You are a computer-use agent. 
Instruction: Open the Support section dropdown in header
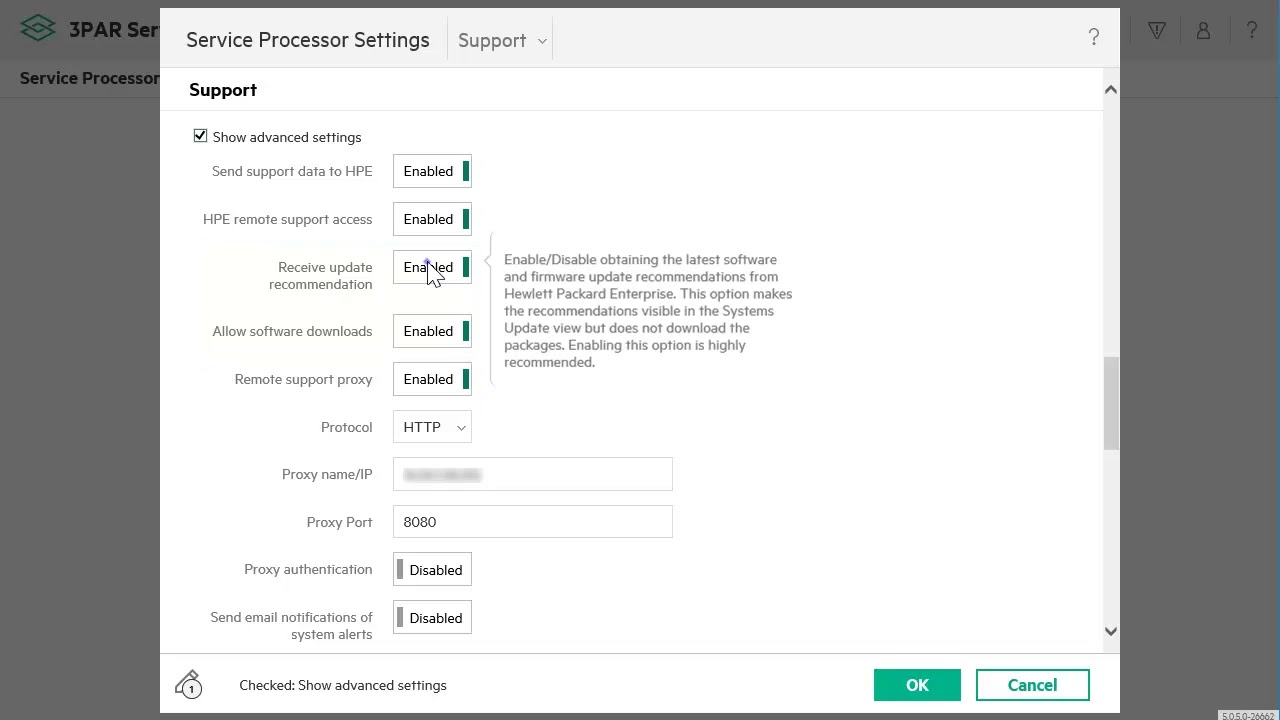click(501, 40)
